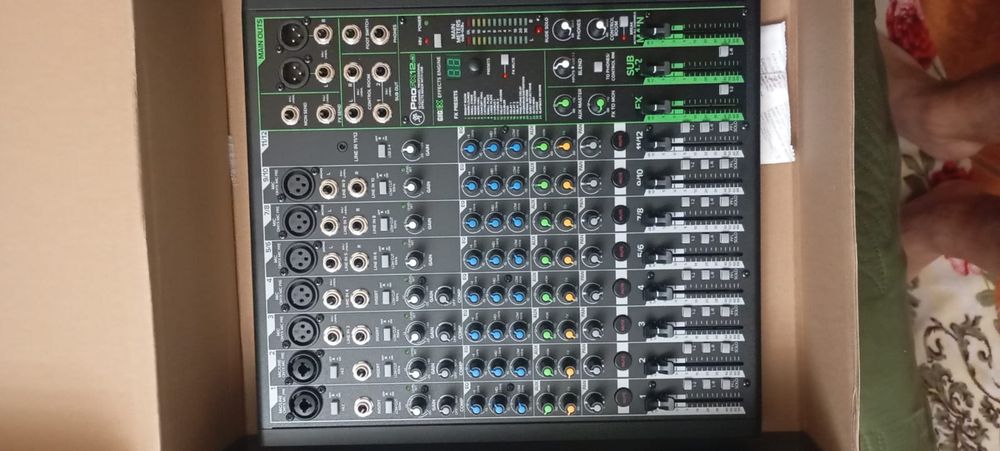Select the Comp knob on channel 1
This screenshot has height=451, width=1000.
tap(446, 404)
